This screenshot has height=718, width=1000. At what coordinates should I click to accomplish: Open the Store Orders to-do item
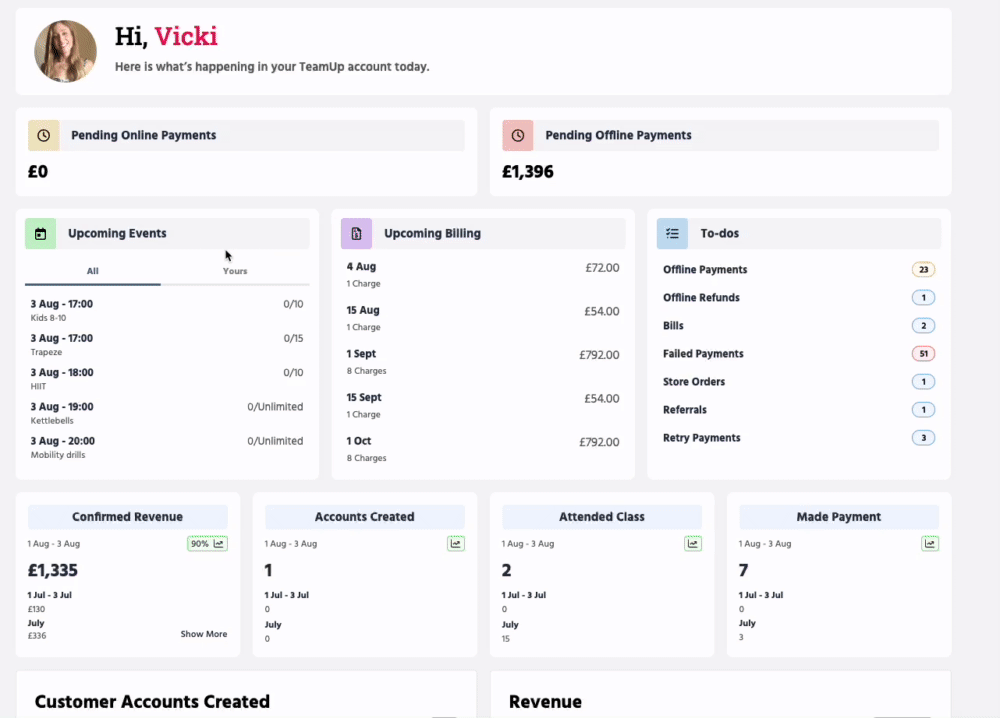pyautogui.click(x=694, y=382)
